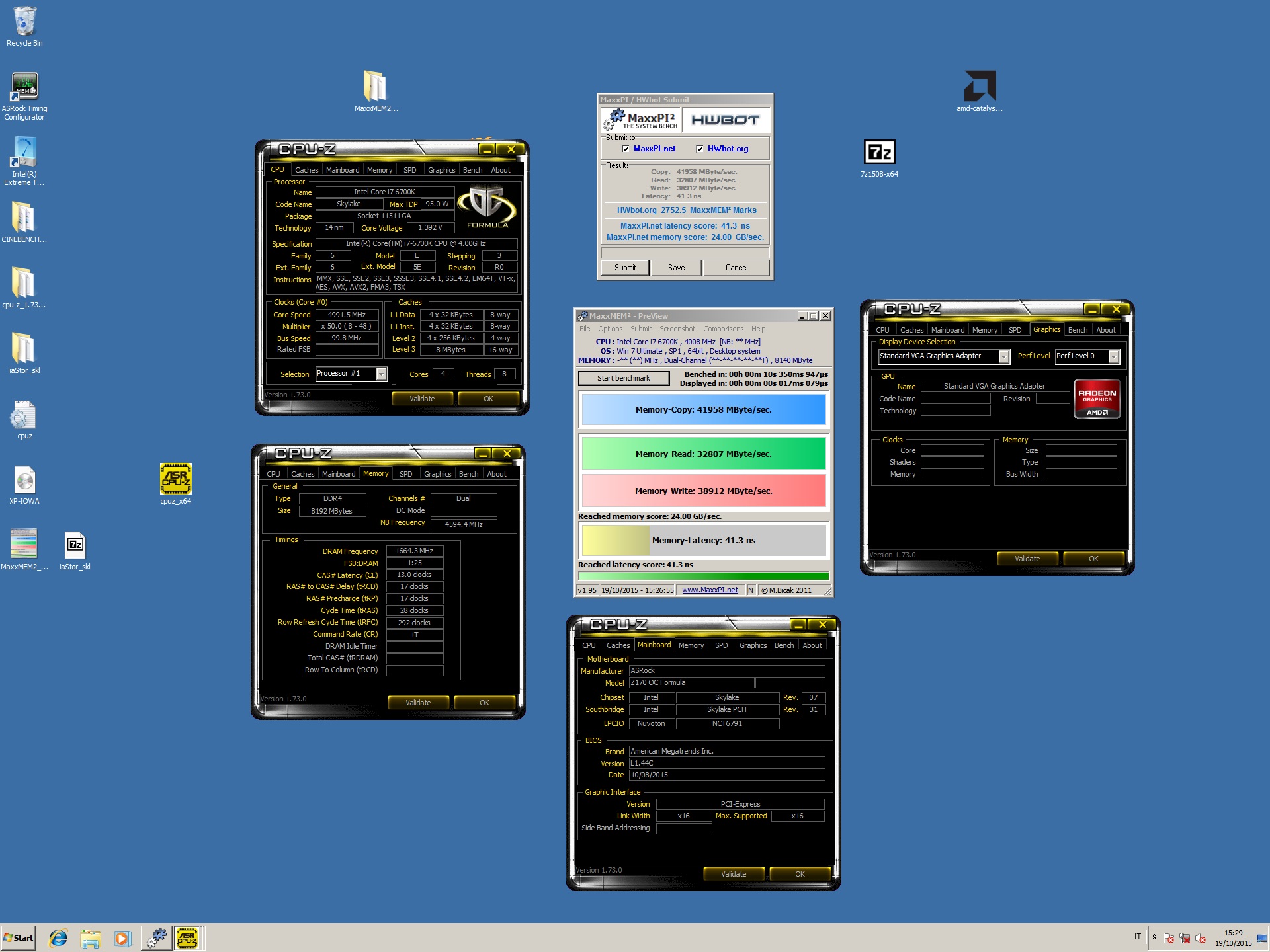
Task: Open the Screenshot menu in MaxxMEM
Action: [677, 329]
